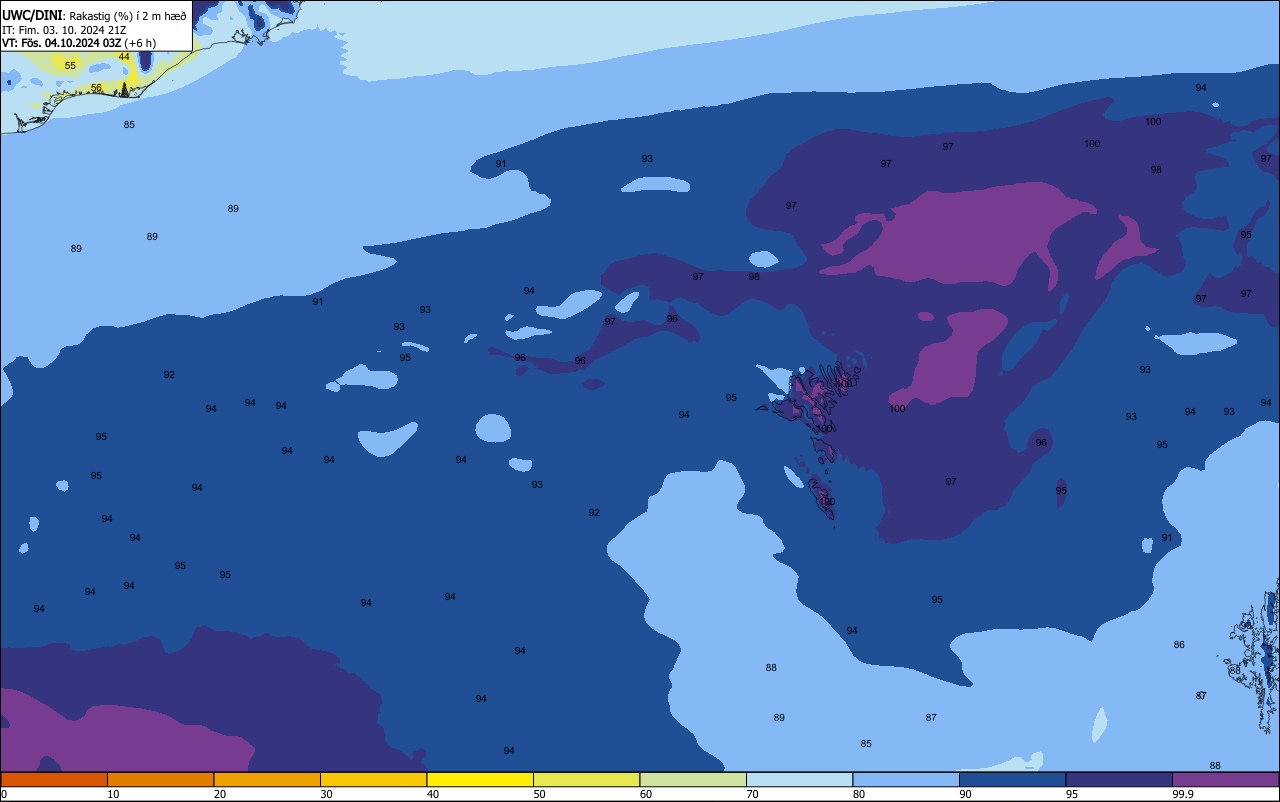Click the '40' tick label on legend

[433, 794]
